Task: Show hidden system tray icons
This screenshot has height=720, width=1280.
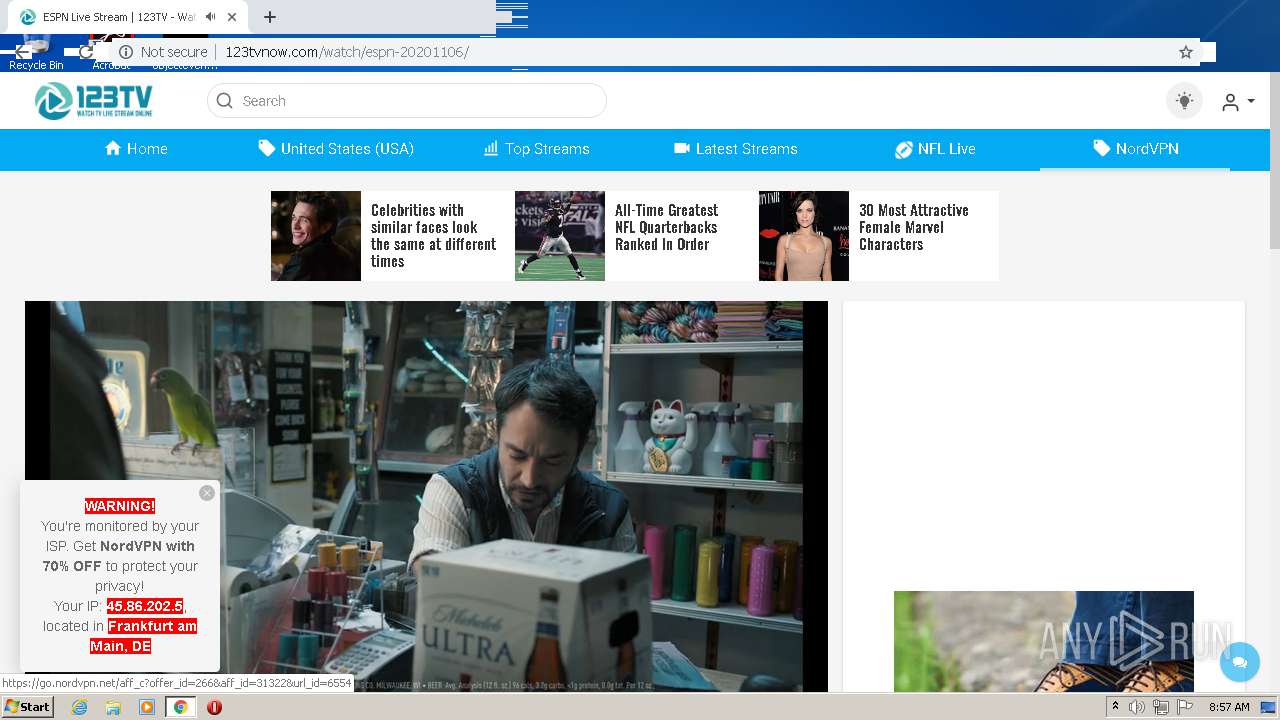Action: [1115, 707]
